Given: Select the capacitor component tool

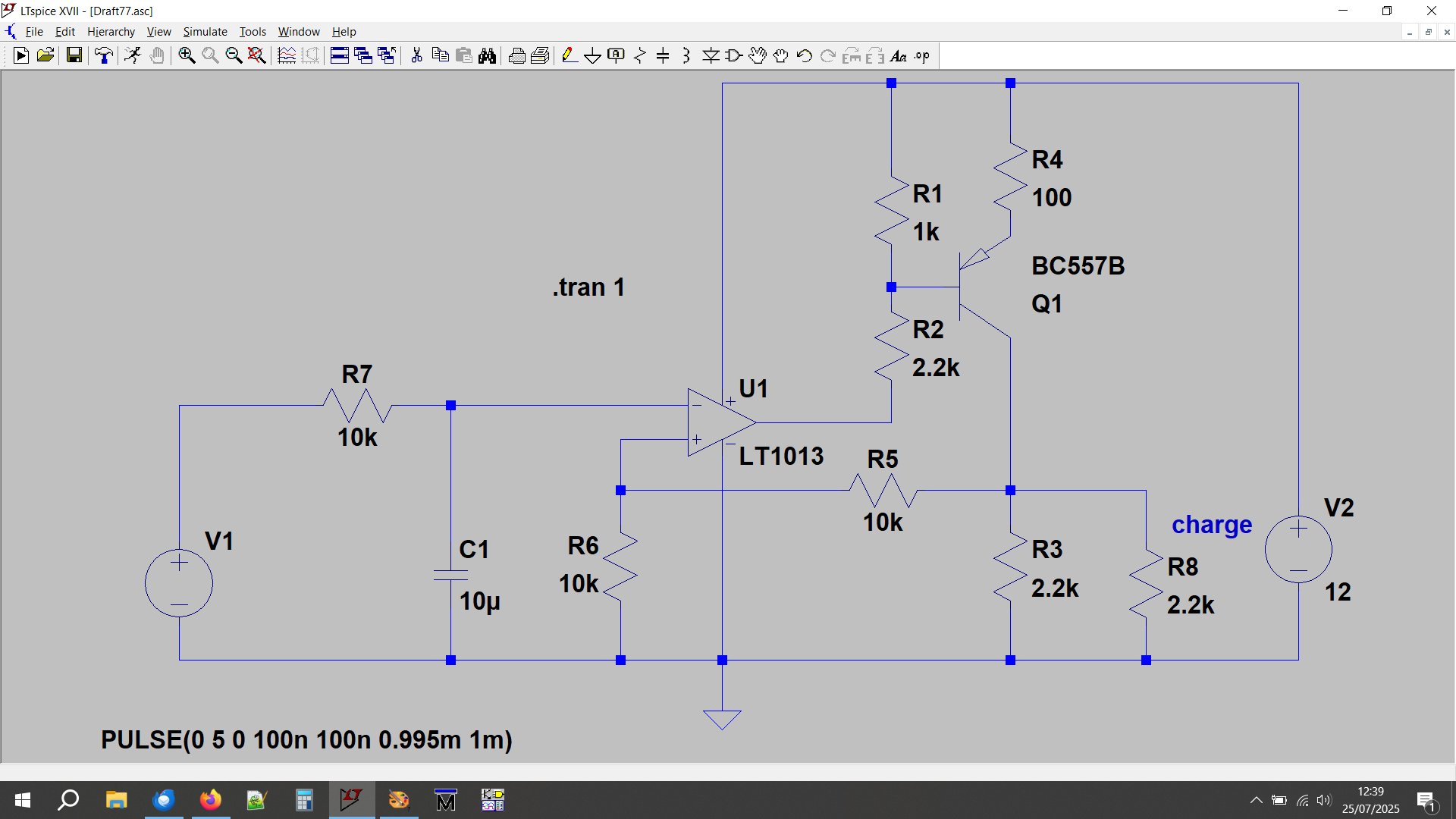Looking at the screenshot, I should [x=663, y=55].
